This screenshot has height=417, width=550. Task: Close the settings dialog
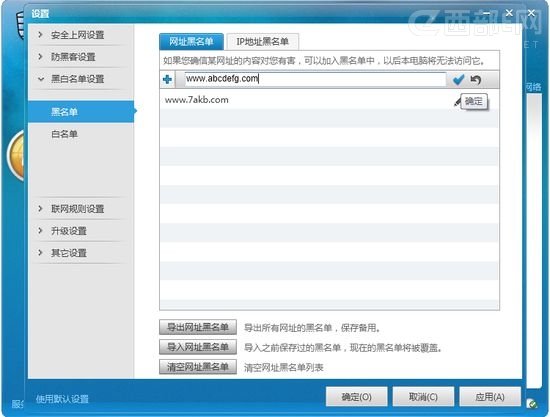click(509, 13)
